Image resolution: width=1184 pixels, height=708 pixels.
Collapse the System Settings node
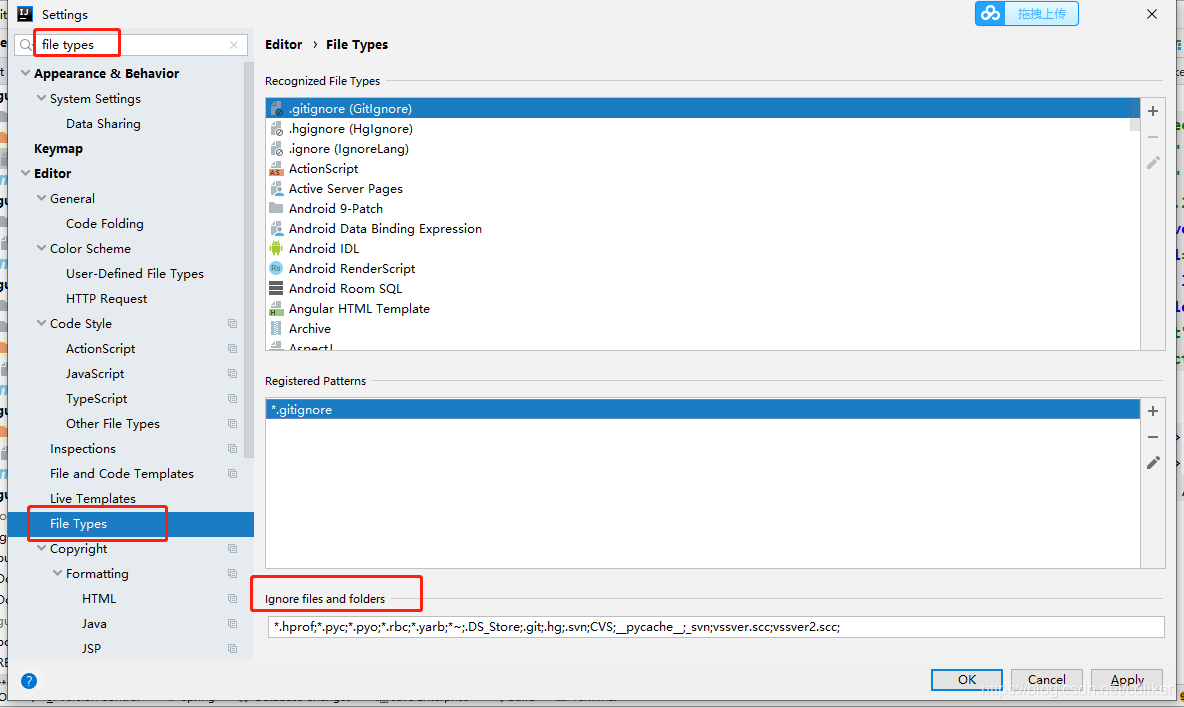[x=42, y=98]
